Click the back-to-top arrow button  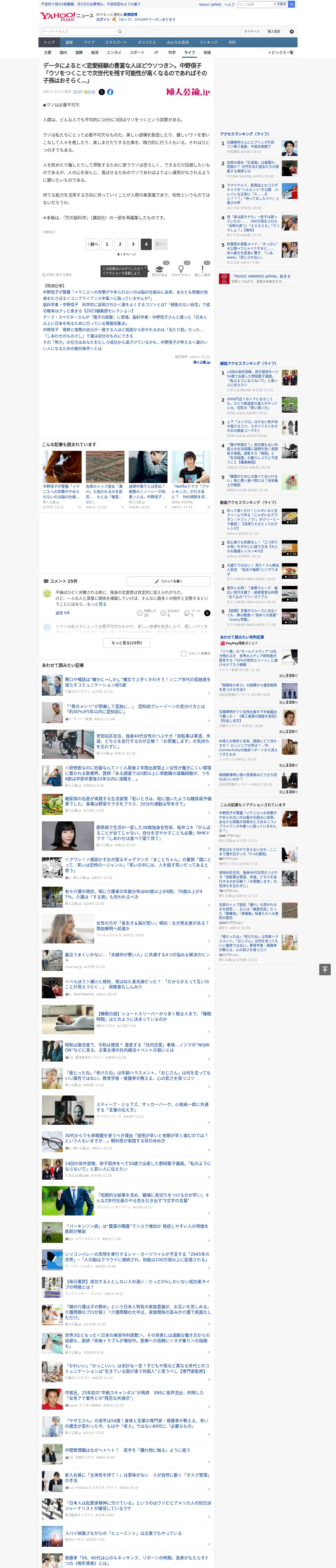coord(325,969)
